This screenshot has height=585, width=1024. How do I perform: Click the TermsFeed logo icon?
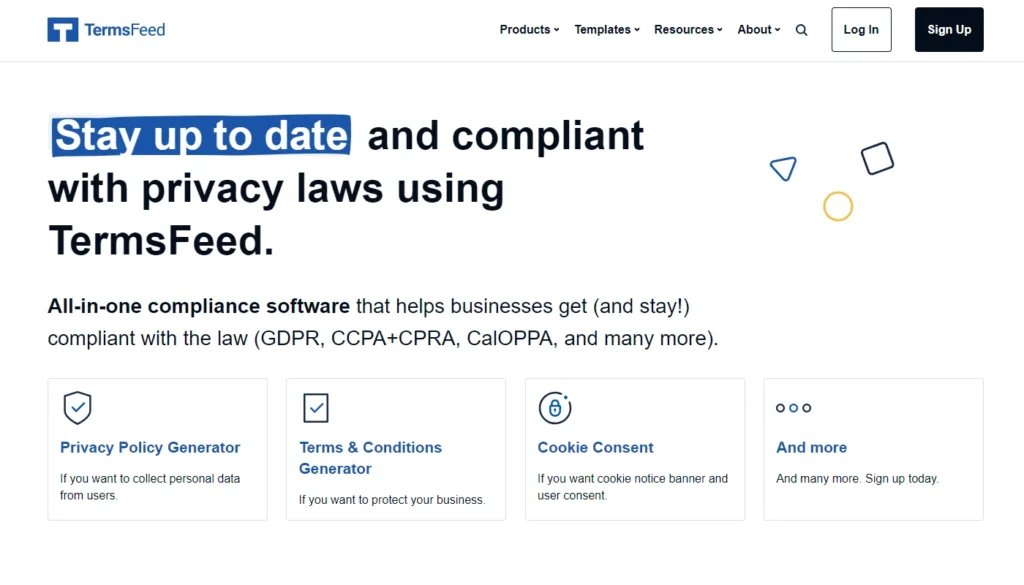coord(63,29)
